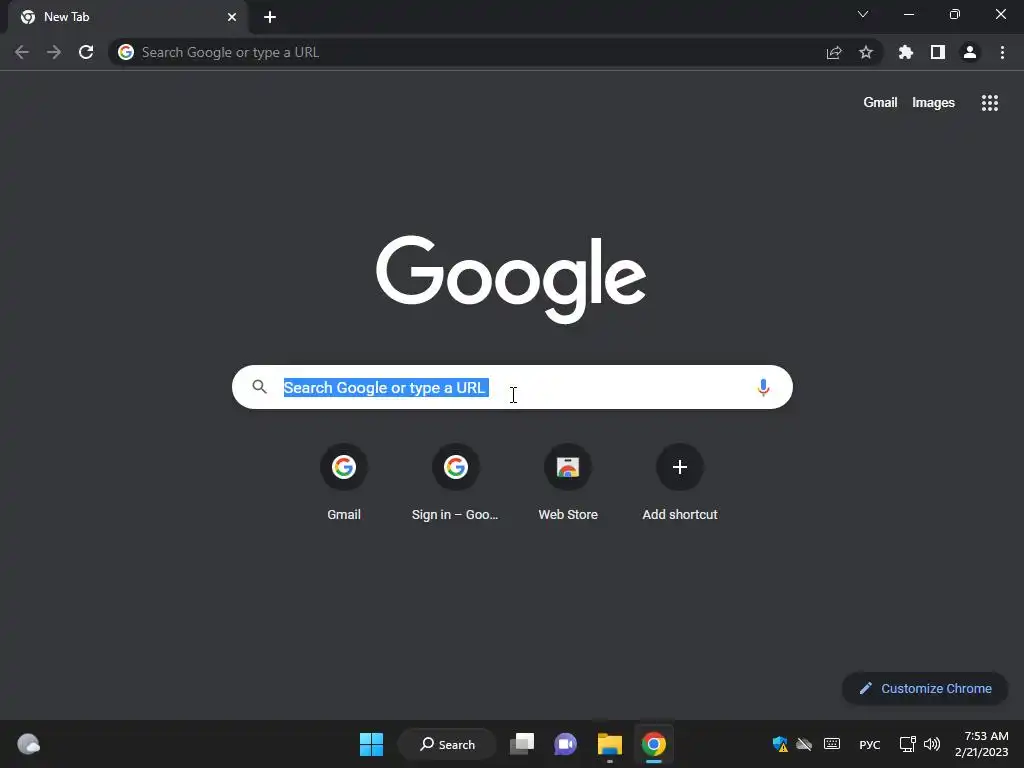
Task: Open Task View on the taskbar
Action: [x=522, y=744]
